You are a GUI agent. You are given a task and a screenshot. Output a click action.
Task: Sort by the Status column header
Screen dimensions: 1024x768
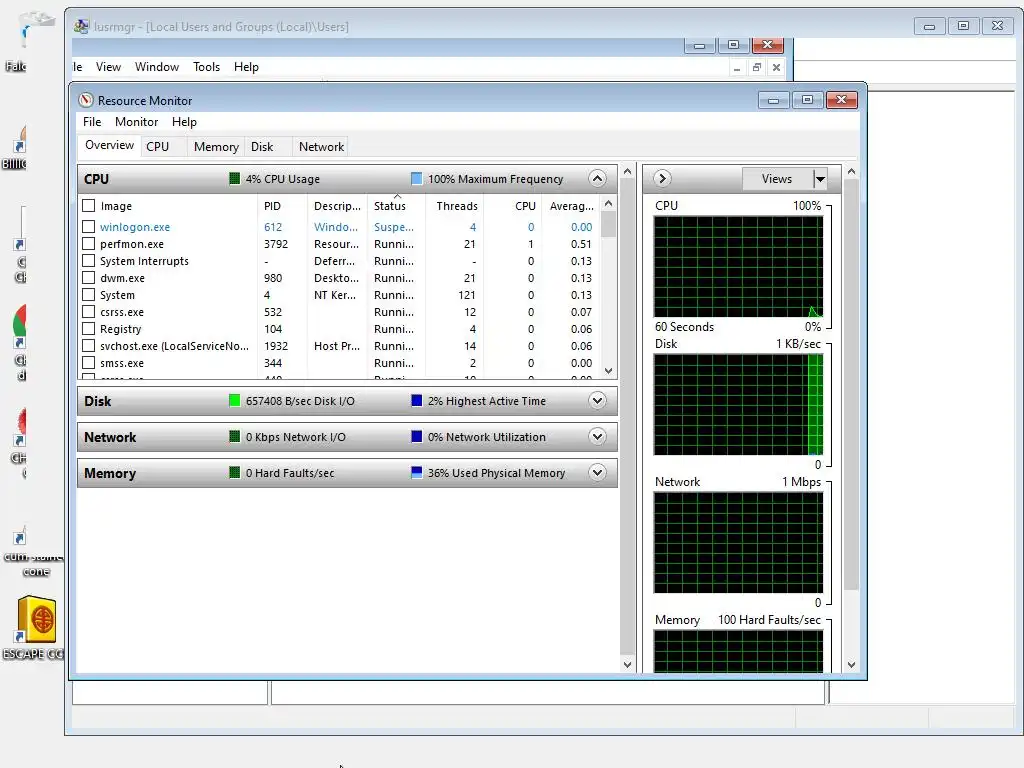[396, 206]
